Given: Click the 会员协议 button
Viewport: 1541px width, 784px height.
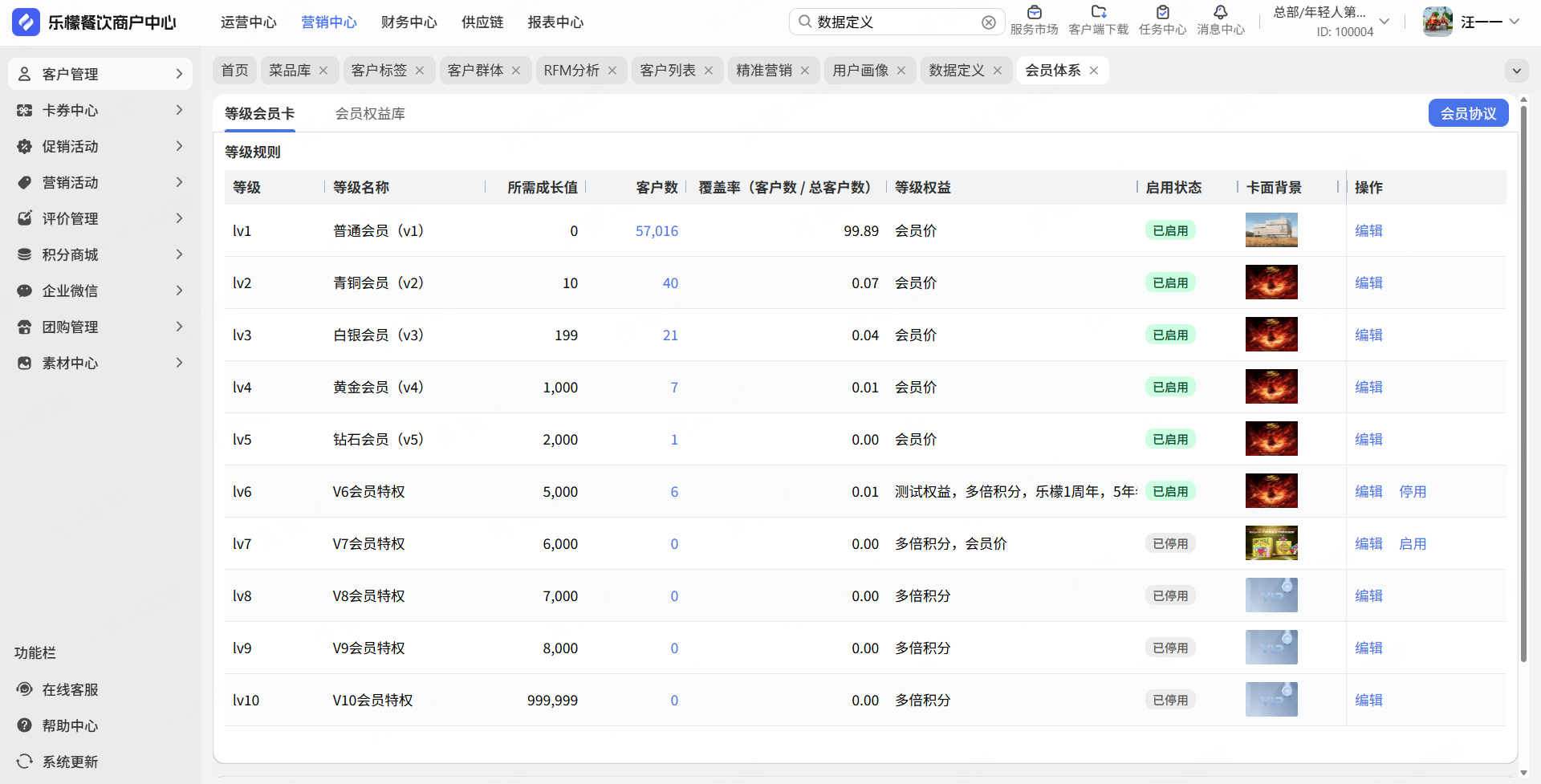Looking at the screenshot, I should click(1468, 113).
